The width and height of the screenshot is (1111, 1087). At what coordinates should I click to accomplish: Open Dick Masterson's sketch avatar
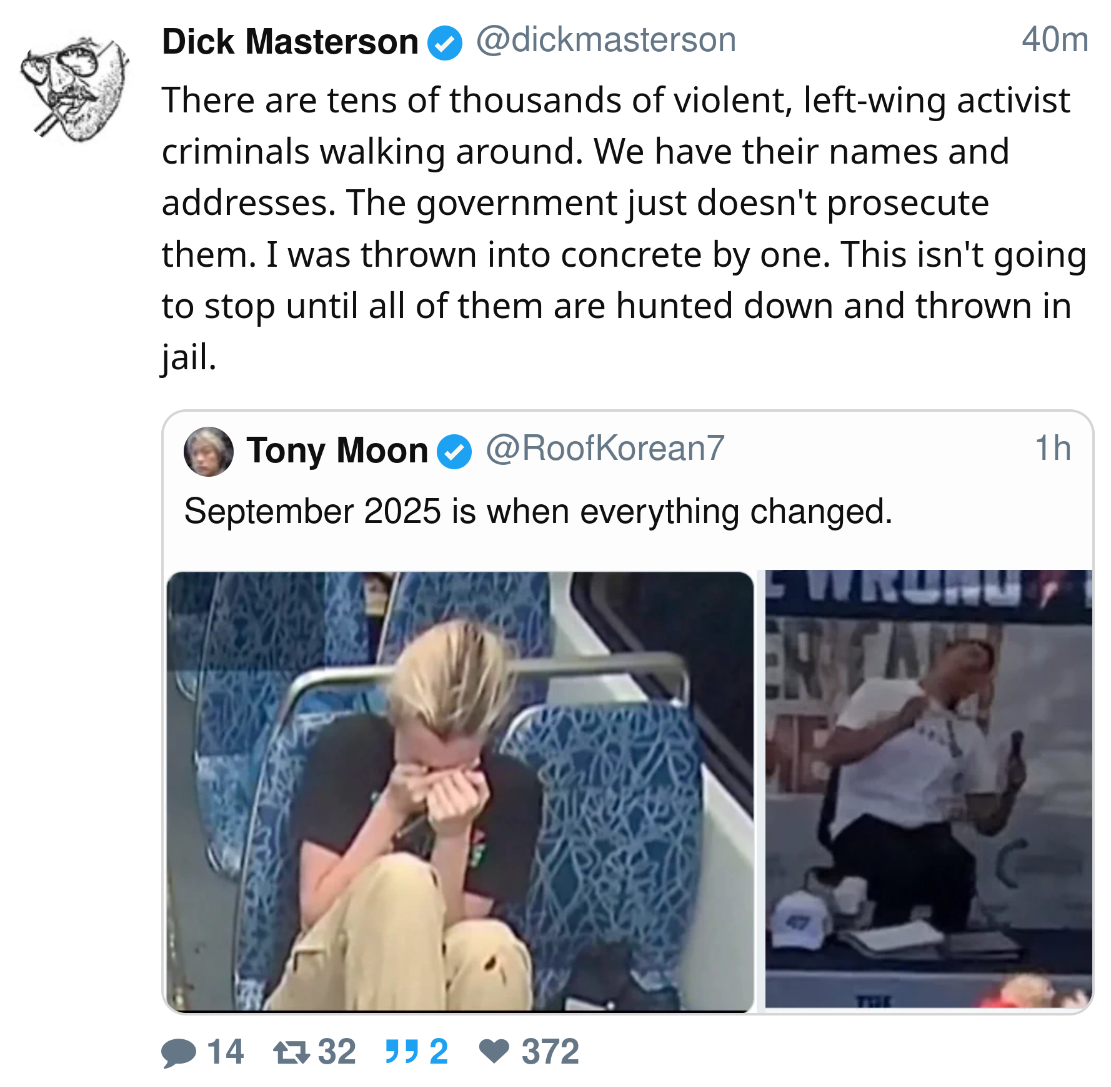click(x=75, y=89)
